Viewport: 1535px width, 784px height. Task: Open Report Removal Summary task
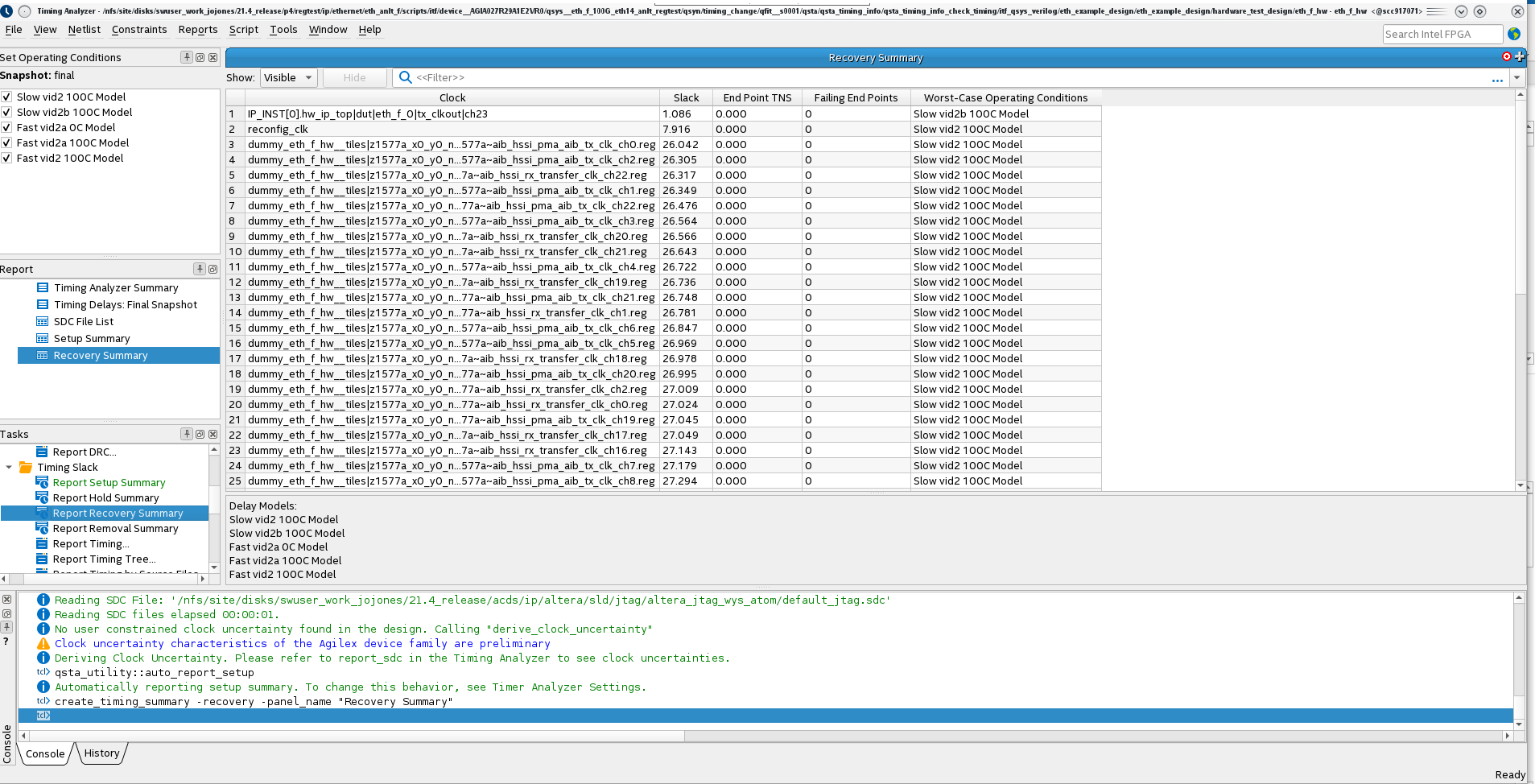[115, 529]
